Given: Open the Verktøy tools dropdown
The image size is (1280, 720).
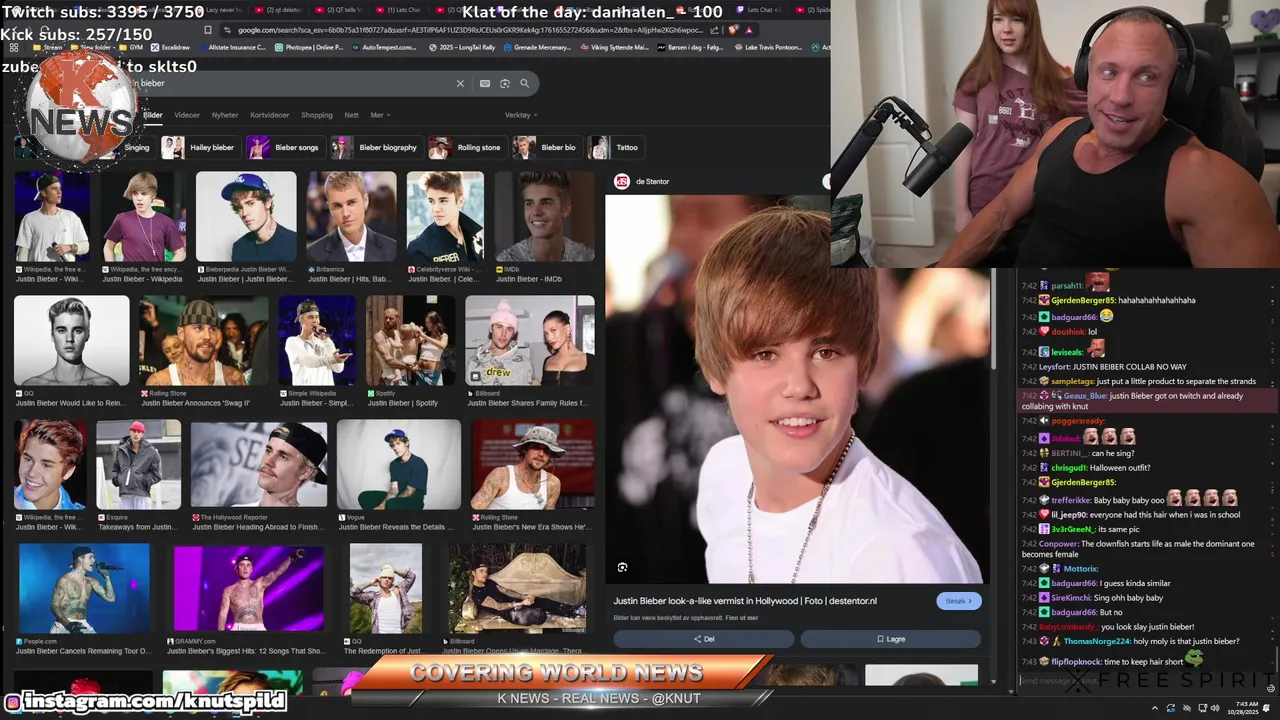Looking at the screenshot, I should coord(520,115).
